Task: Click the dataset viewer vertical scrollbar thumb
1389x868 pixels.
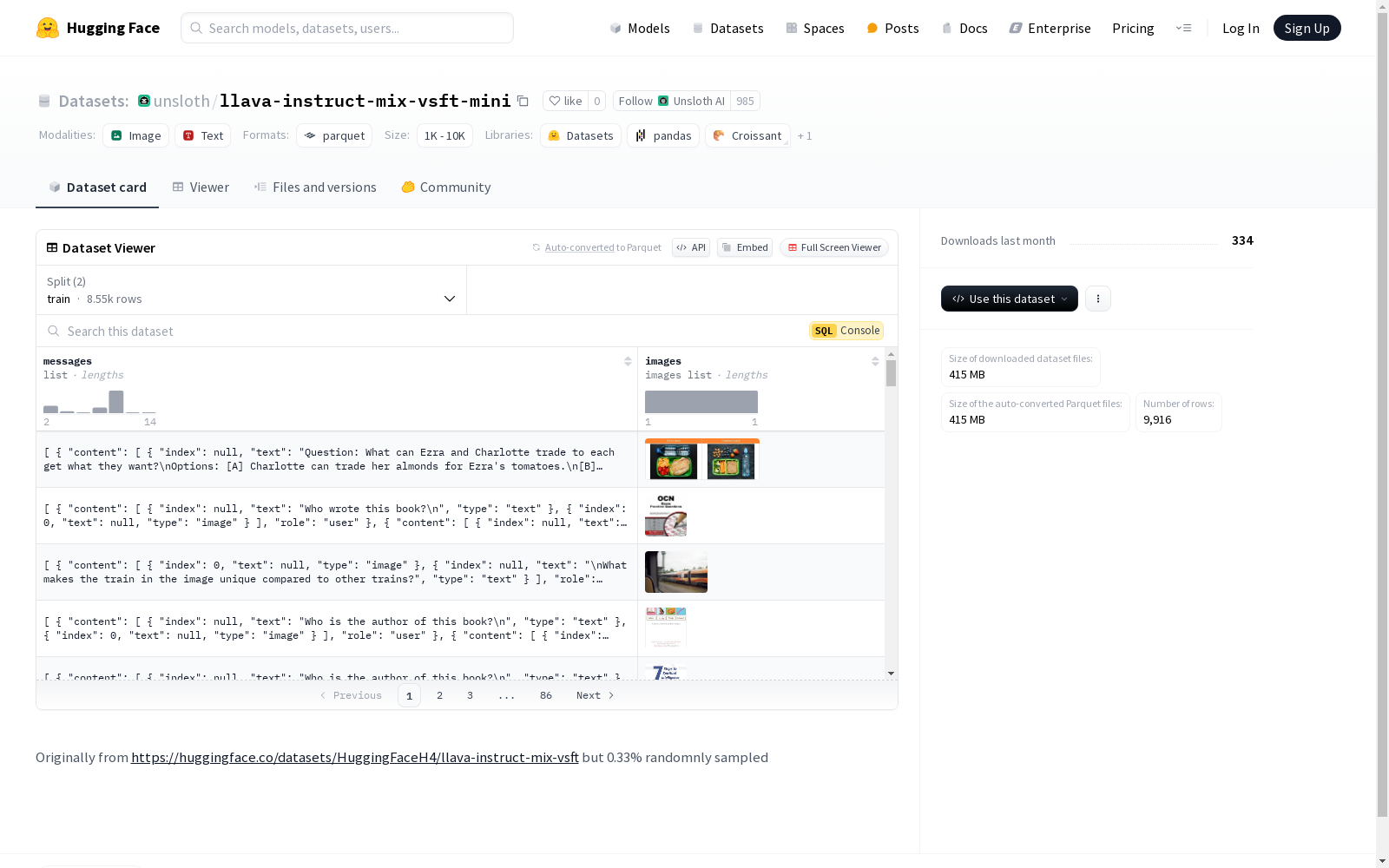Action: click(891, 373)
